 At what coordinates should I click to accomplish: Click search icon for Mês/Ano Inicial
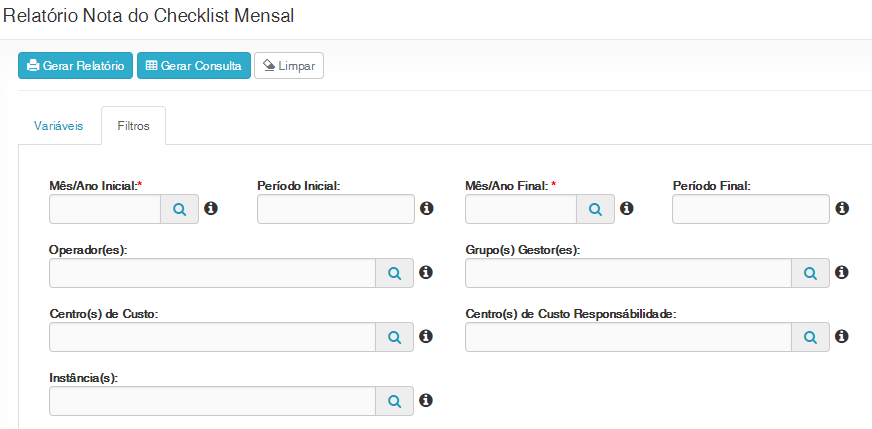click(180, 209)
